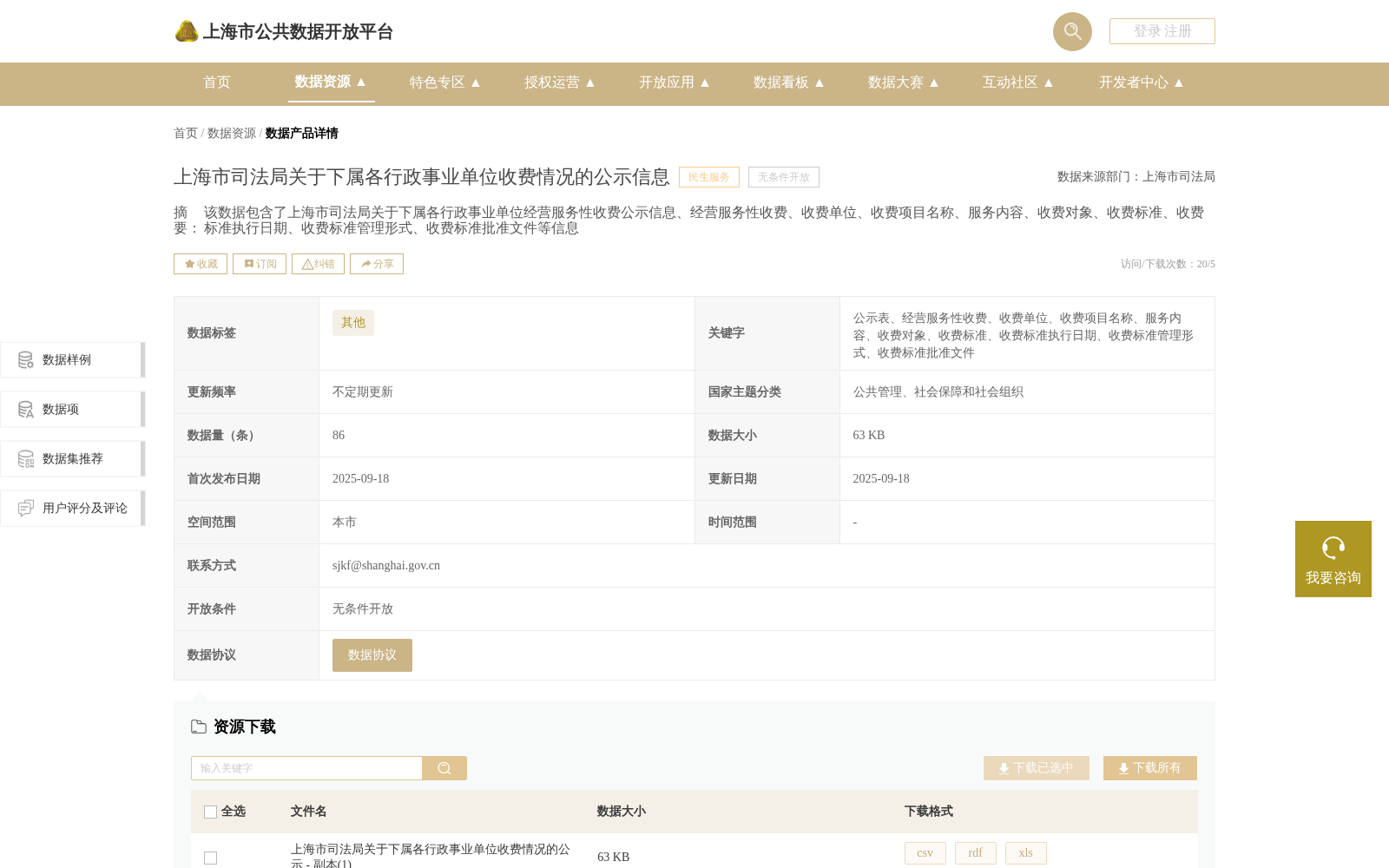
Task: Click the 无条件开放 tag near title
Action: (784, 177)
